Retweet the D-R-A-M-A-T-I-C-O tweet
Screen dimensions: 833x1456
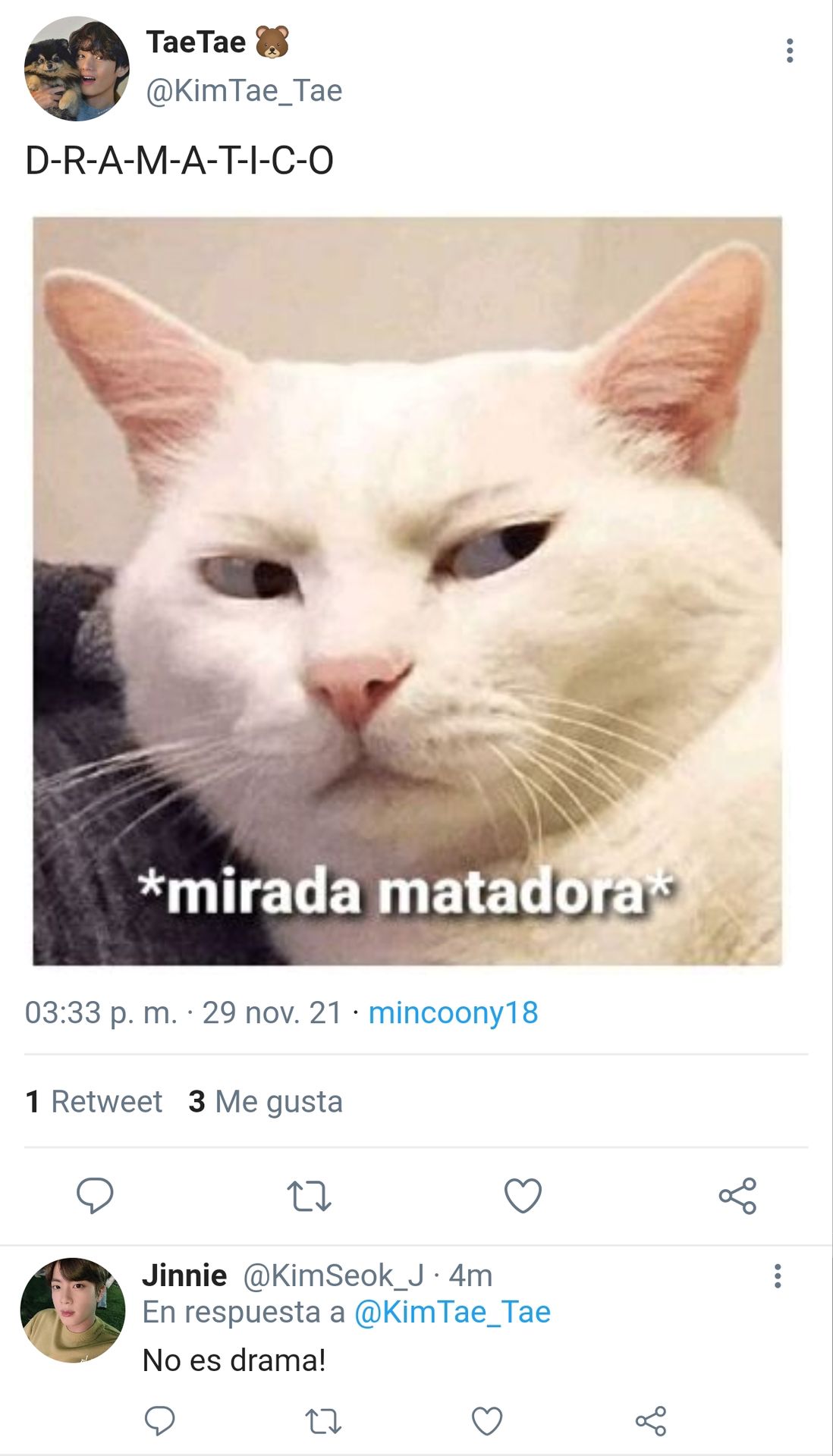click(309, 1196)
